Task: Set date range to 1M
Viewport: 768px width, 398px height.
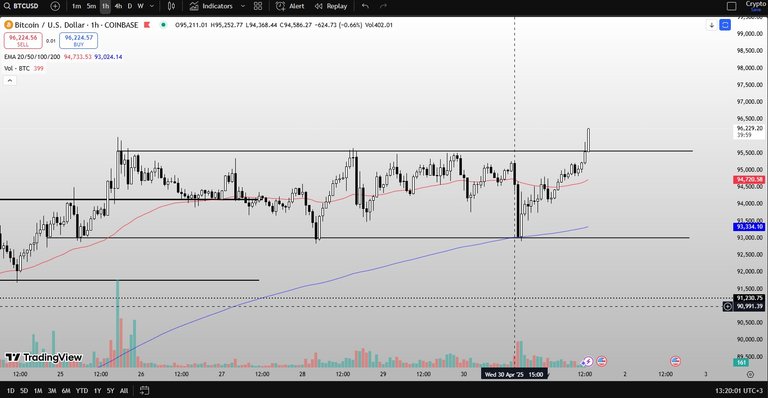Action: [x=38, y=391]
